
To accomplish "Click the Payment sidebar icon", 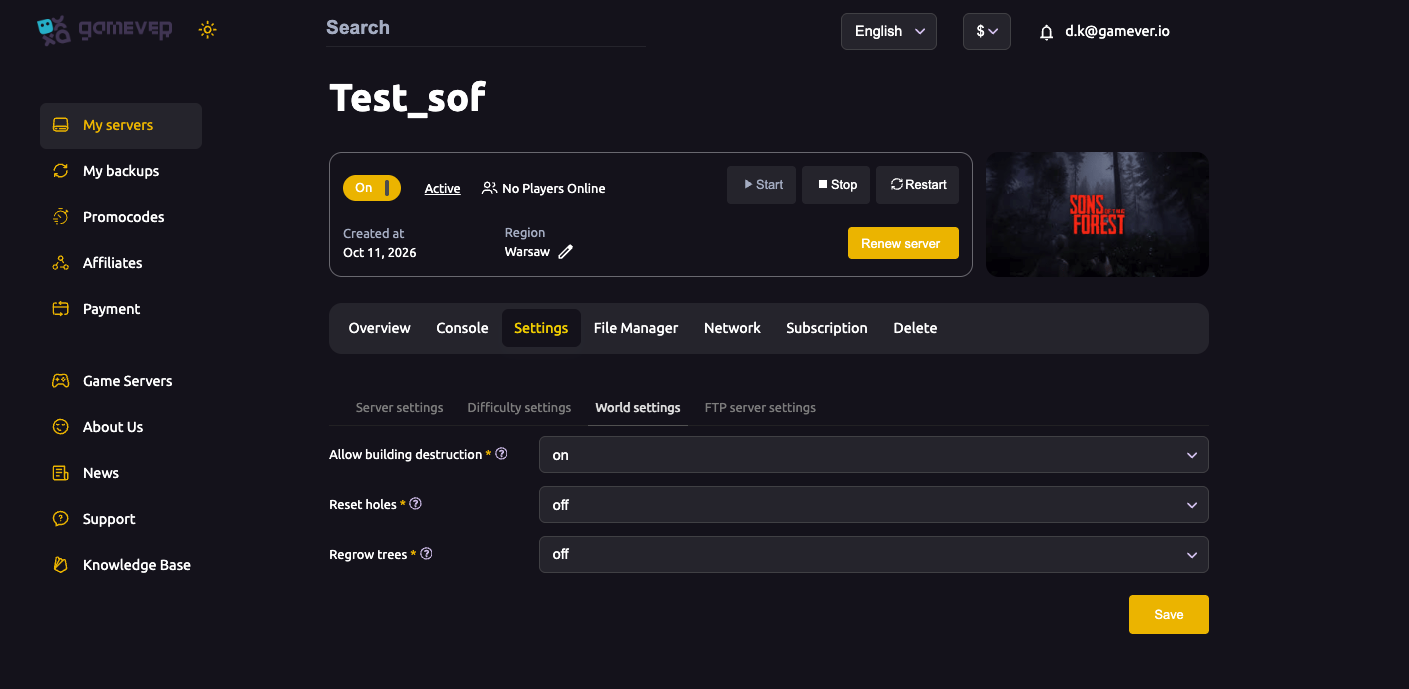I will [x=61, y=309].
